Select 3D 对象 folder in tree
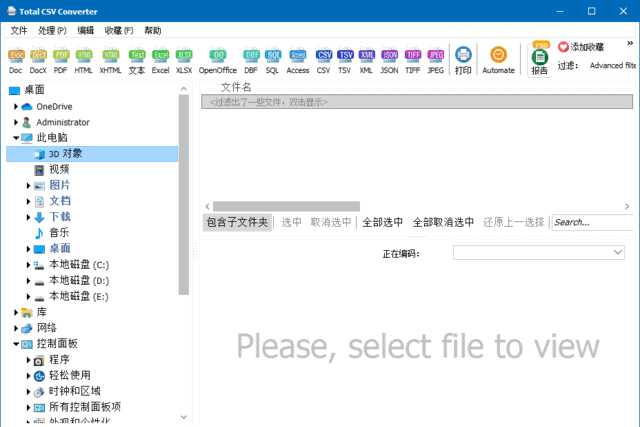The image size is (640, 427). tap(65, 154)
